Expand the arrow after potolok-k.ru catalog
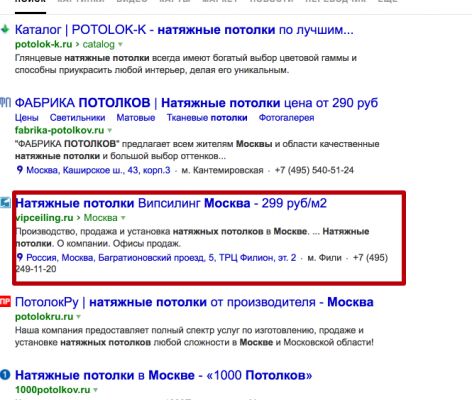472x400 pixels. (x=120, y=44)
